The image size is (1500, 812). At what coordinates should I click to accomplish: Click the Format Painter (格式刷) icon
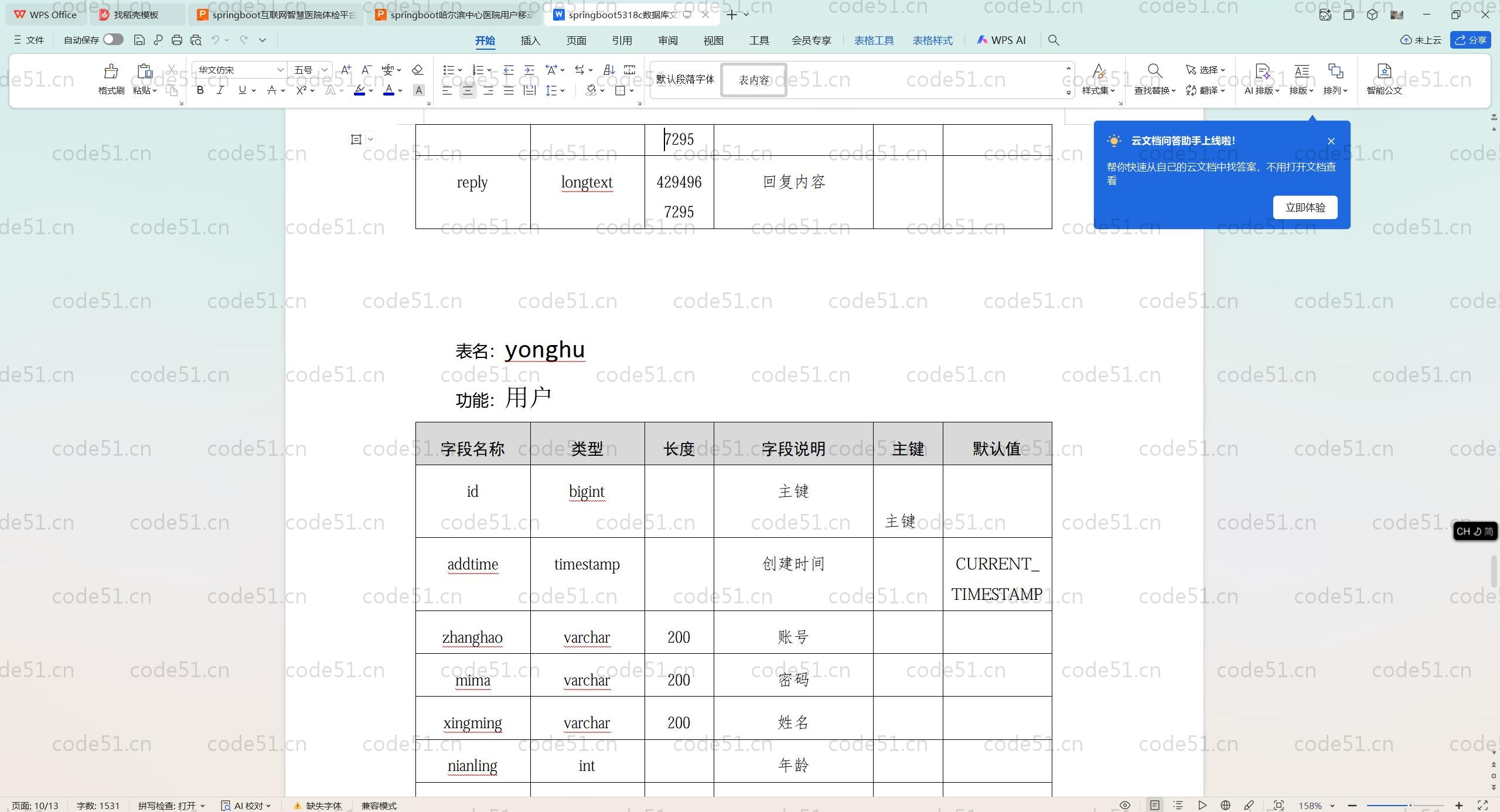click(x=111, y=72)
